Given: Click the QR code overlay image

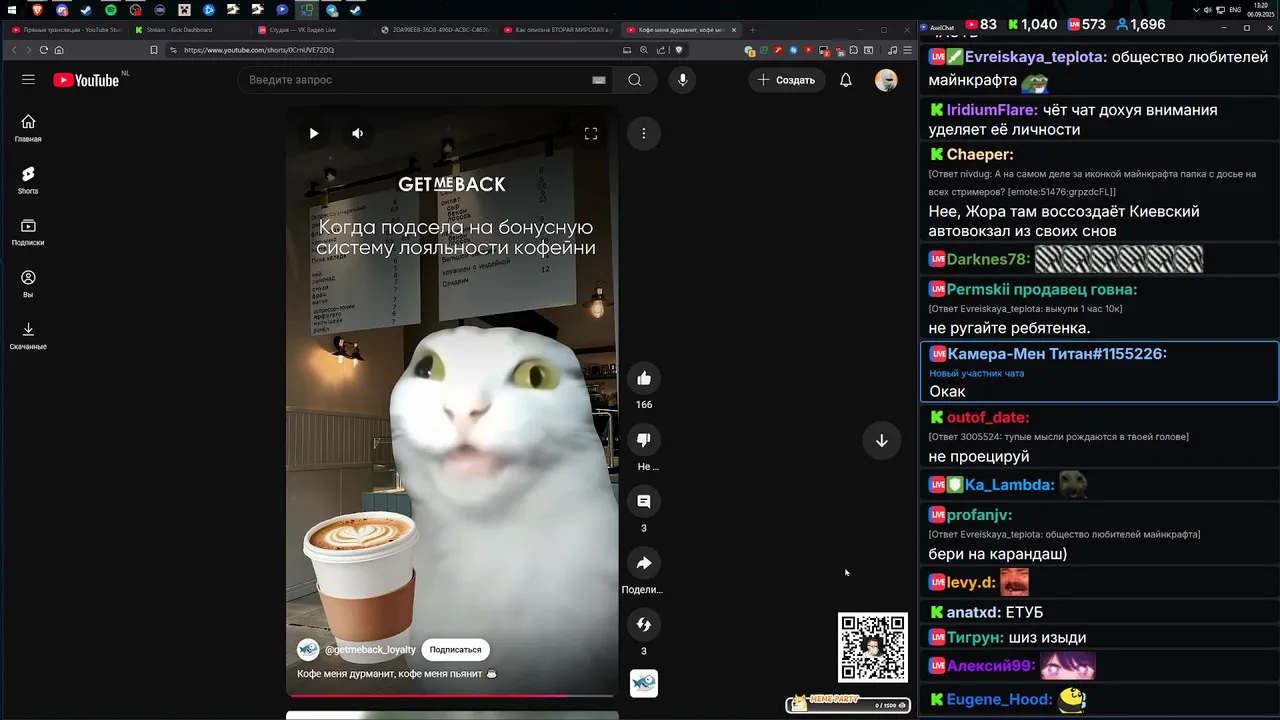Looking at the screenshot, I should 873,647.
